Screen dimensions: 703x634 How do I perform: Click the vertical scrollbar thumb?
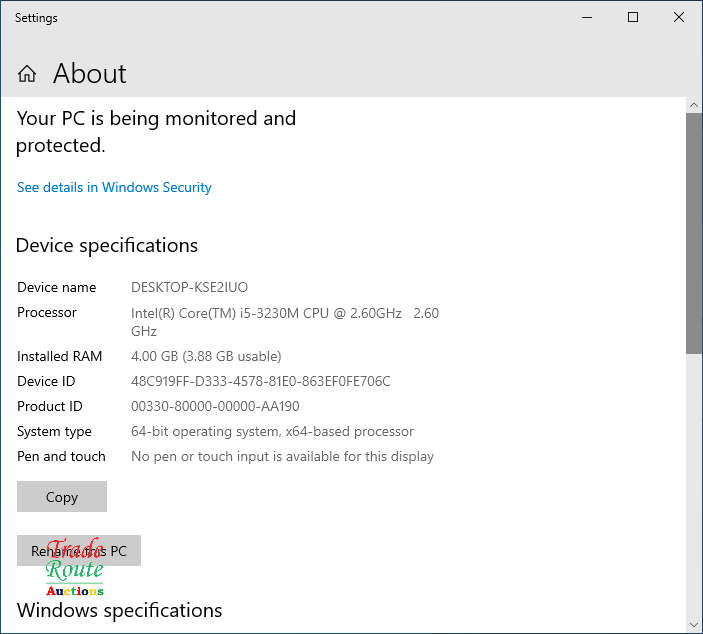point(694,230)
